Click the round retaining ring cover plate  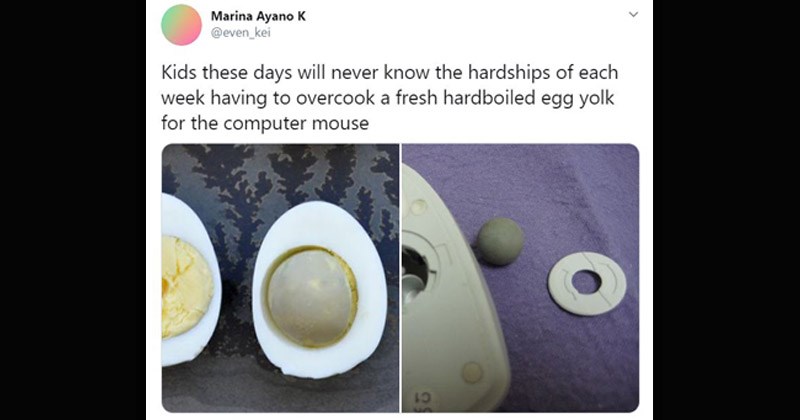click(587, 283)
